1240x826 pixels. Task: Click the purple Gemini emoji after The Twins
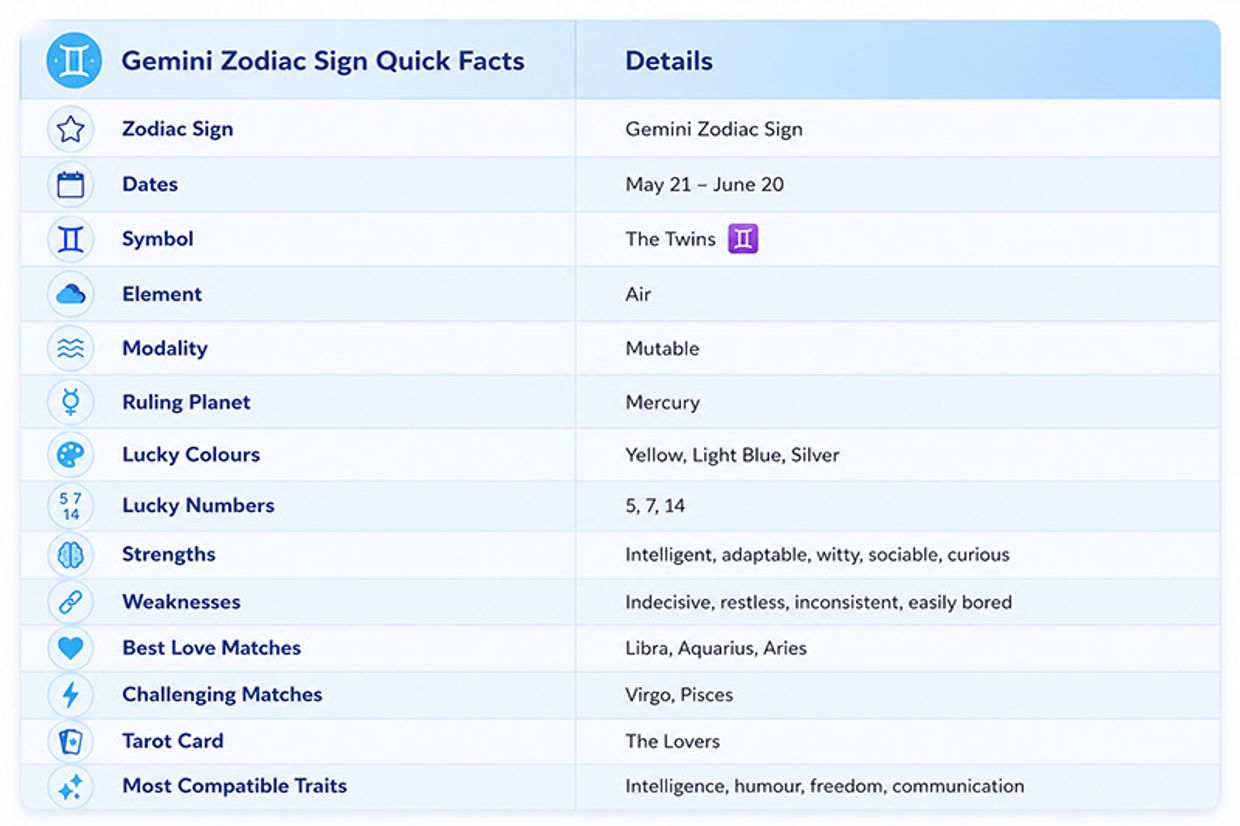743,239
